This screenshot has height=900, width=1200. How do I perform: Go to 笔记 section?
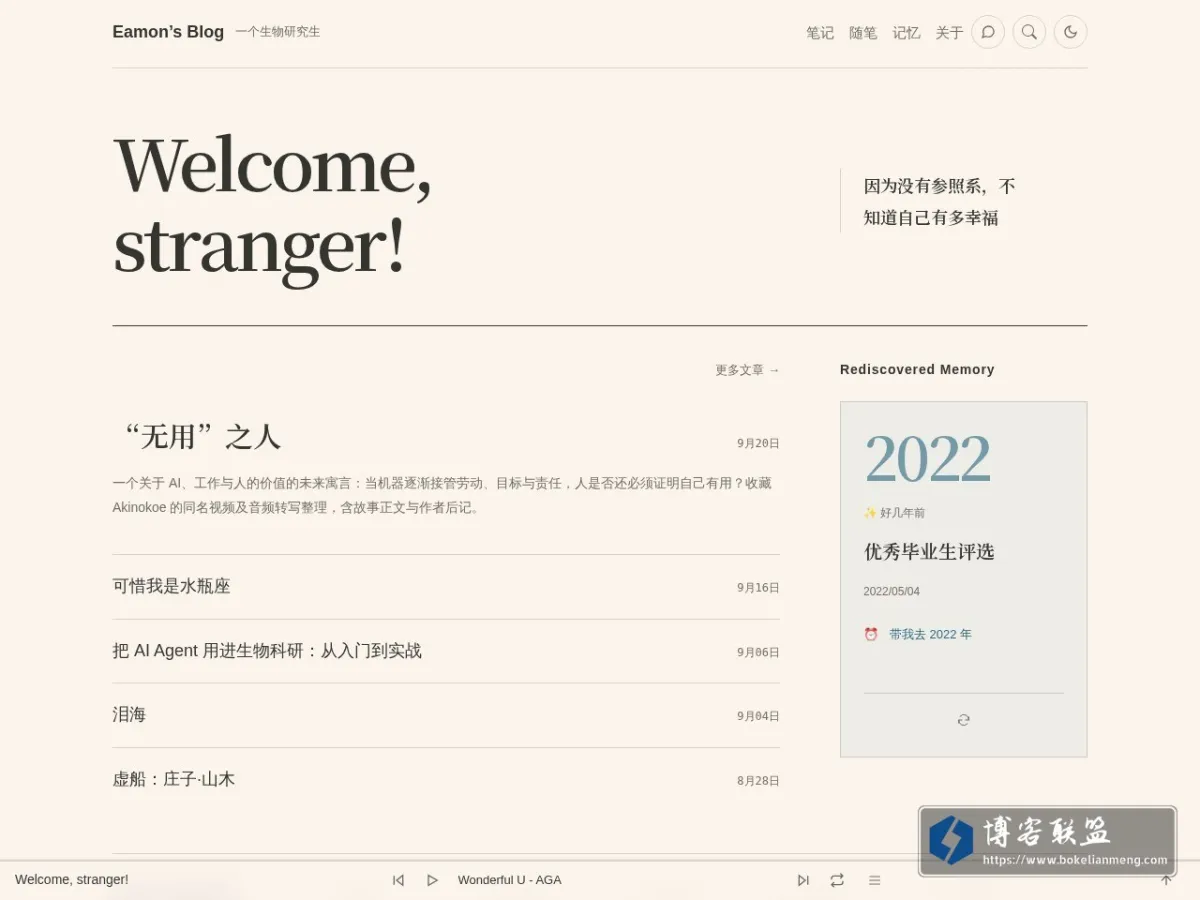[820, 33]
